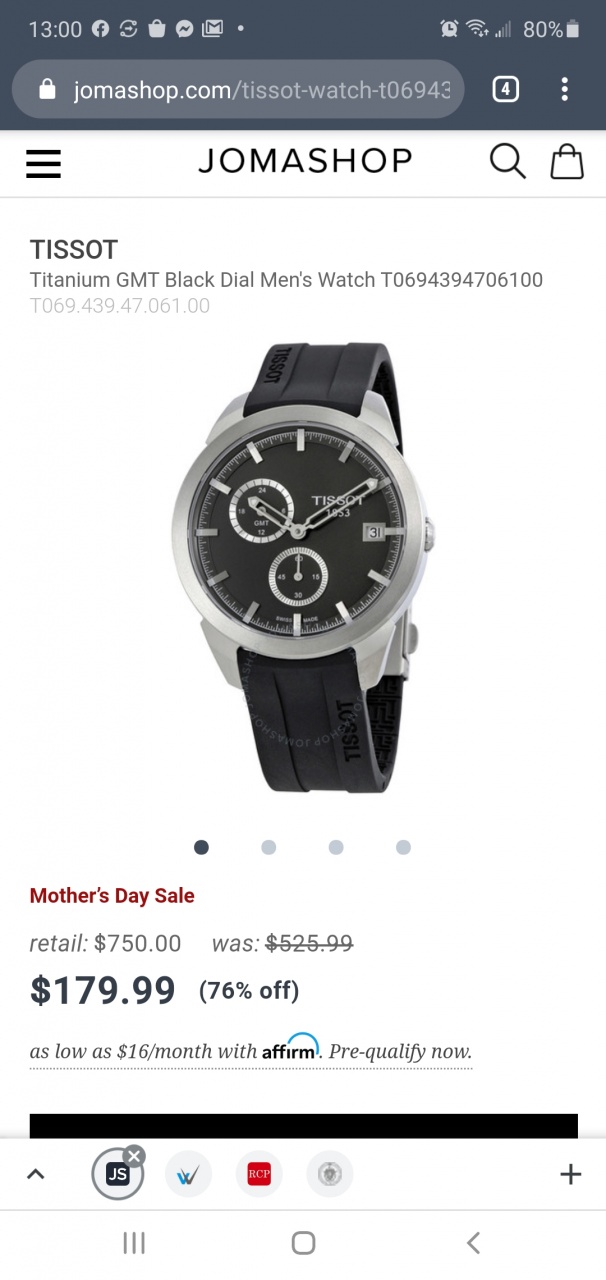Add a new tab with plus button
The width and height of the screenshot is (606, 1280).
tap(570, 1174)
